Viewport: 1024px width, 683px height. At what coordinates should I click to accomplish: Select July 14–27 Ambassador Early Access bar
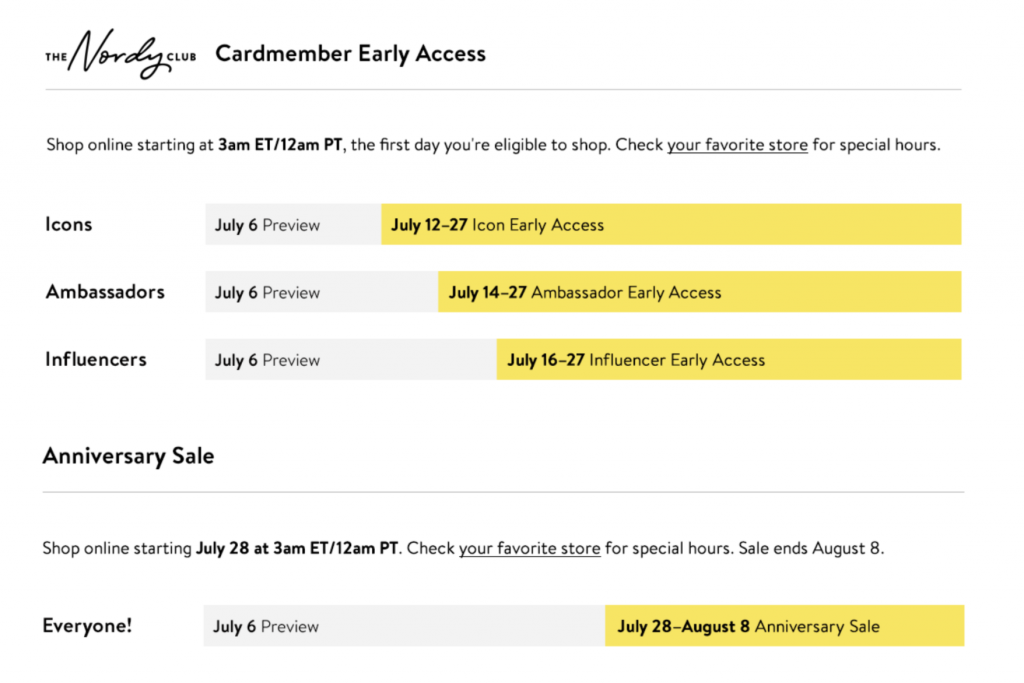point(699,292)
